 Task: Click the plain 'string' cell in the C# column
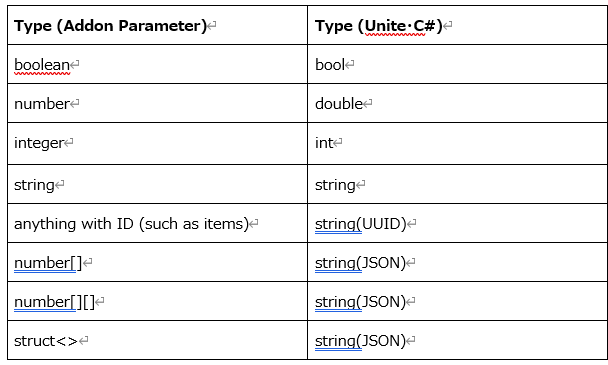457,184
